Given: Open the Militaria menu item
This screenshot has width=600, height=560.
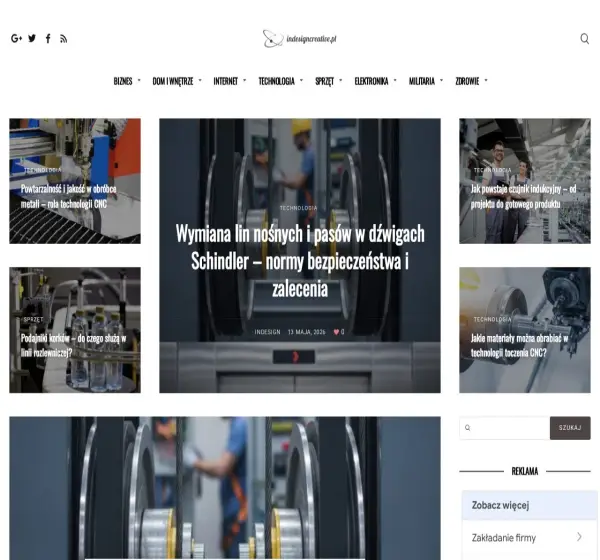Looking at the screenshot, I should (x=422, y=81).
